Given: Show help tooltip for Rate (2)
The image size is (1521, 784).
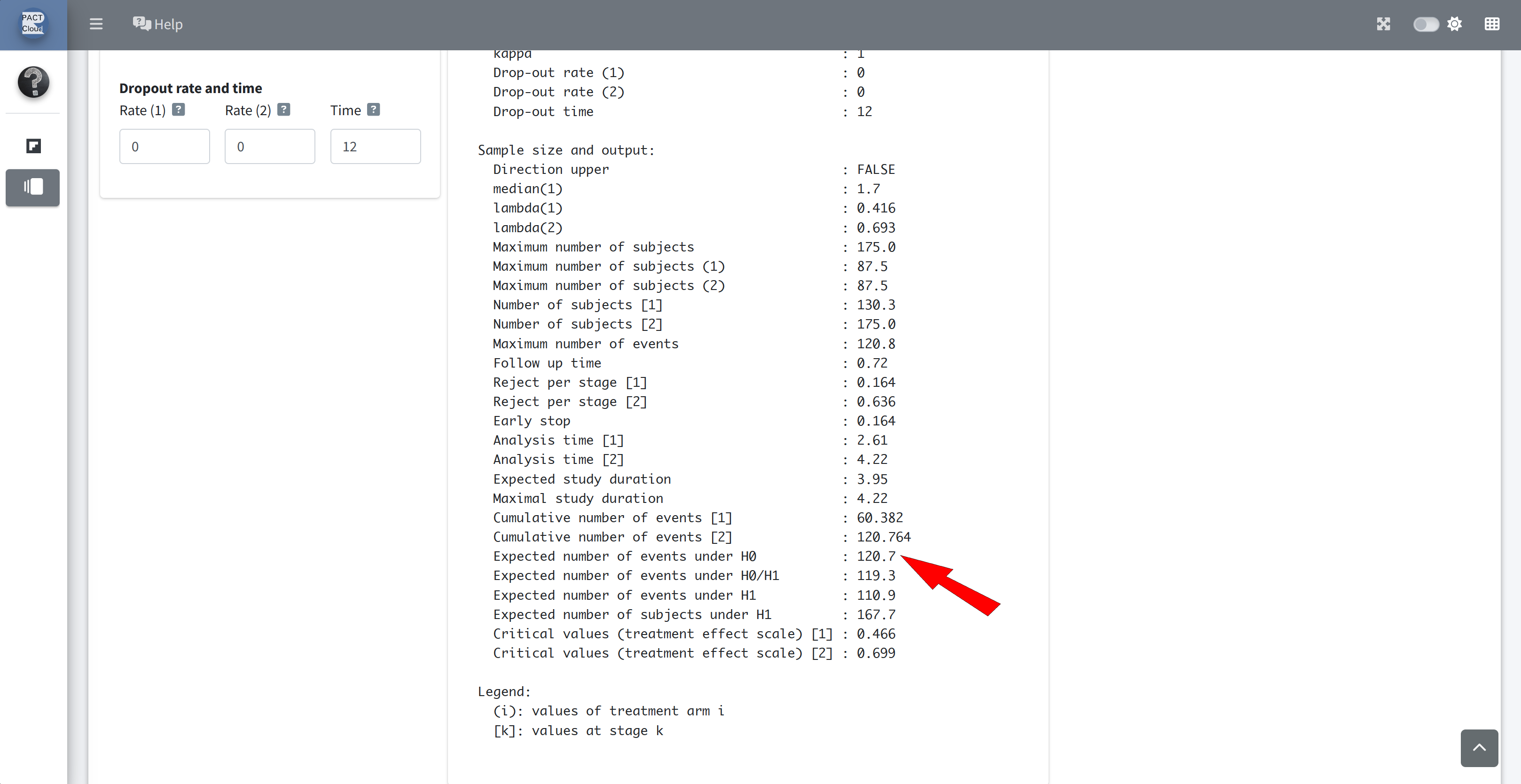Looking at the screenshot, I should 283,110.
